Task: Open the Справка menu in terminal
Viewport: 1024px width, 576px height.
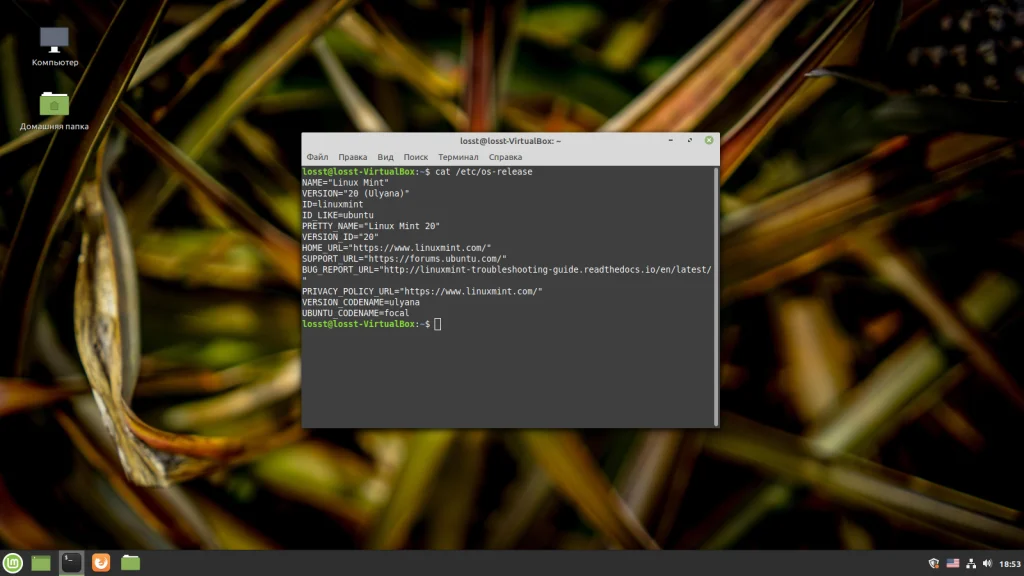Action: coord(505,157)
